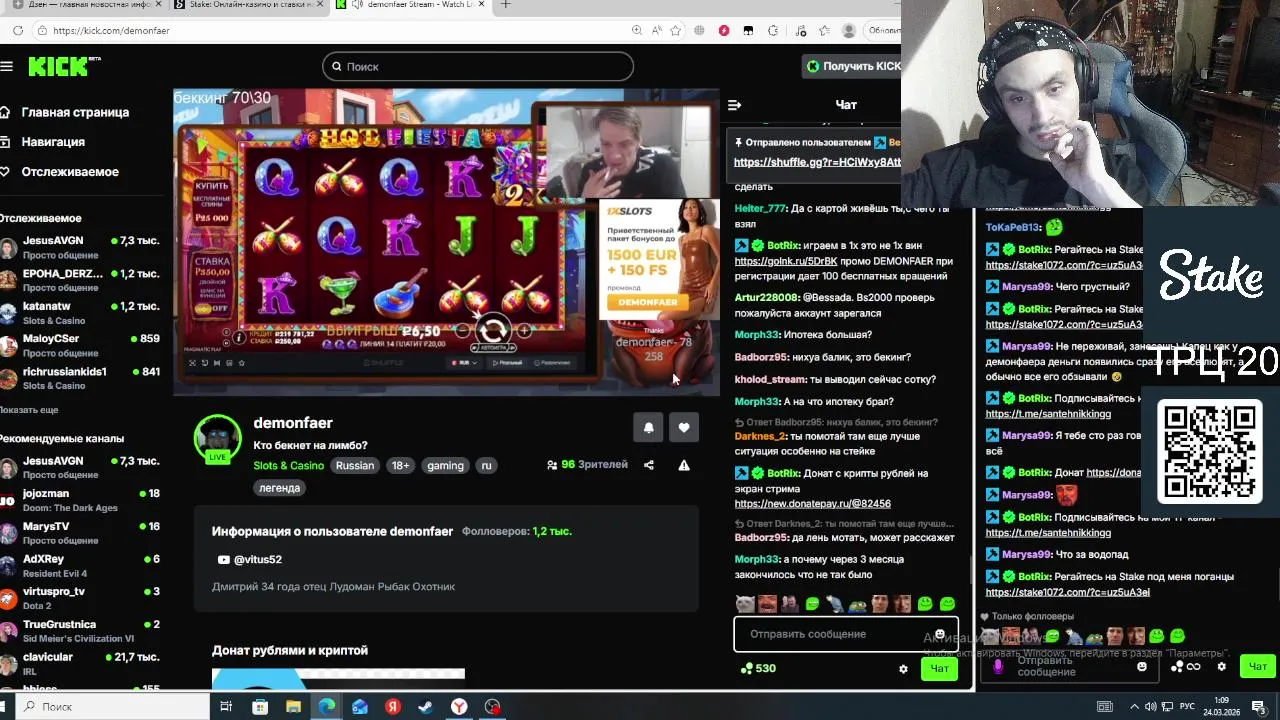Open the @vitus52 YouTube link
The image size is (1280, 720).
(x=250, y=560)
